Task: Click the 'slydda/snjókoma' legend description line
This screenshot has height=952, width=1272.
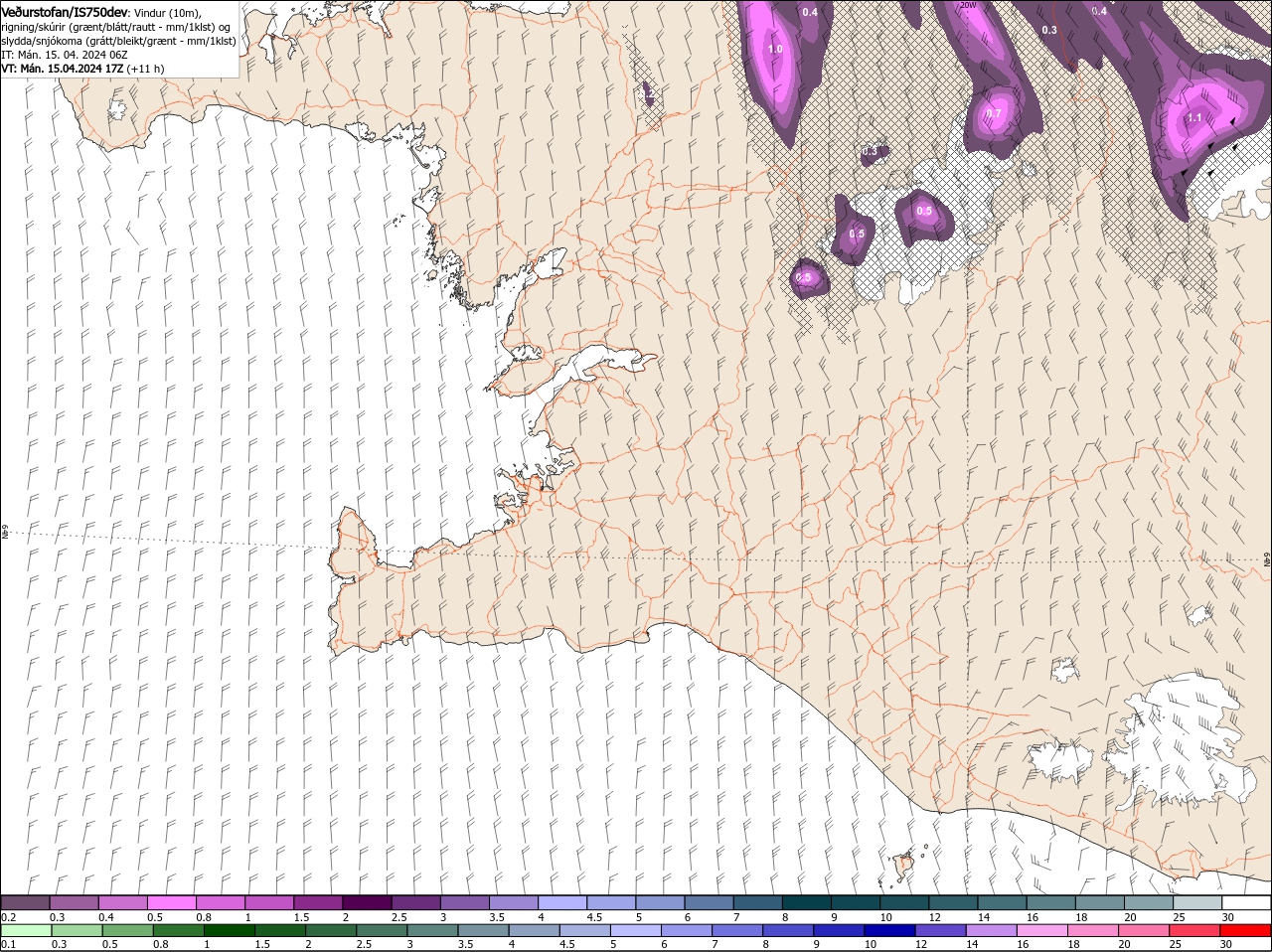Action: pos(118,41)
